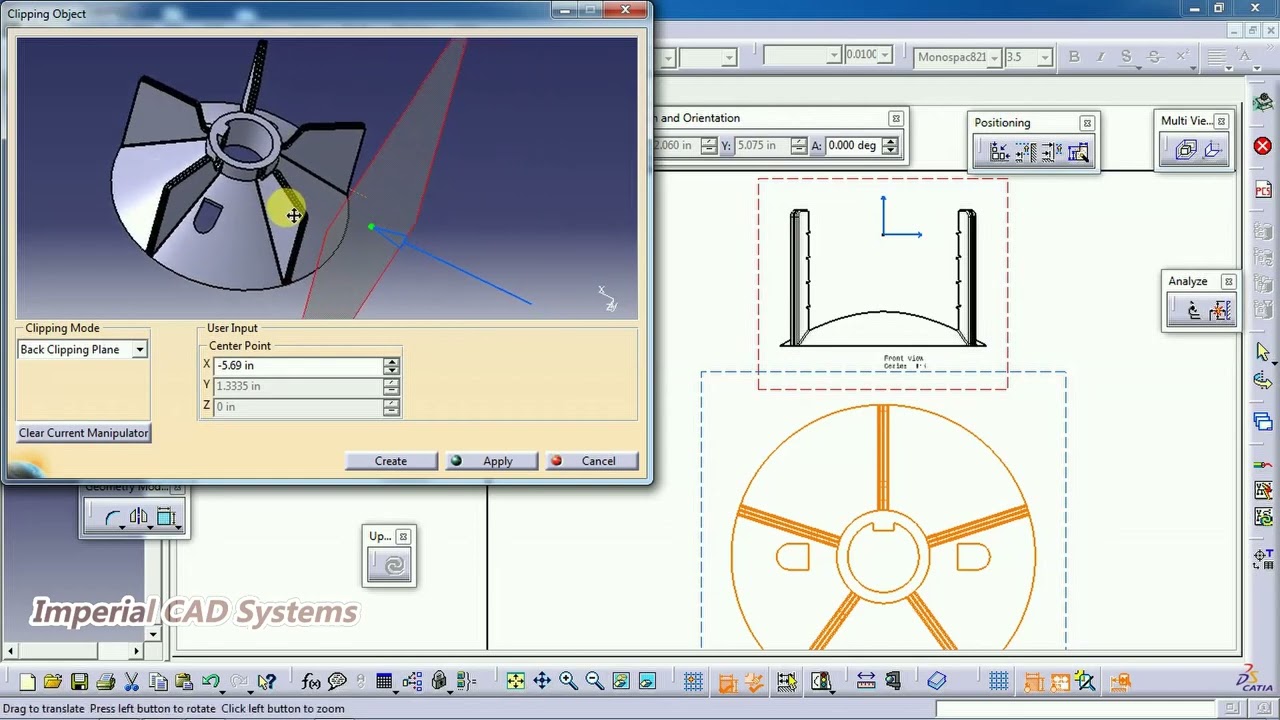The image size is (1280, 720).
Task: Click the X center point field
Action: [298, 366]
